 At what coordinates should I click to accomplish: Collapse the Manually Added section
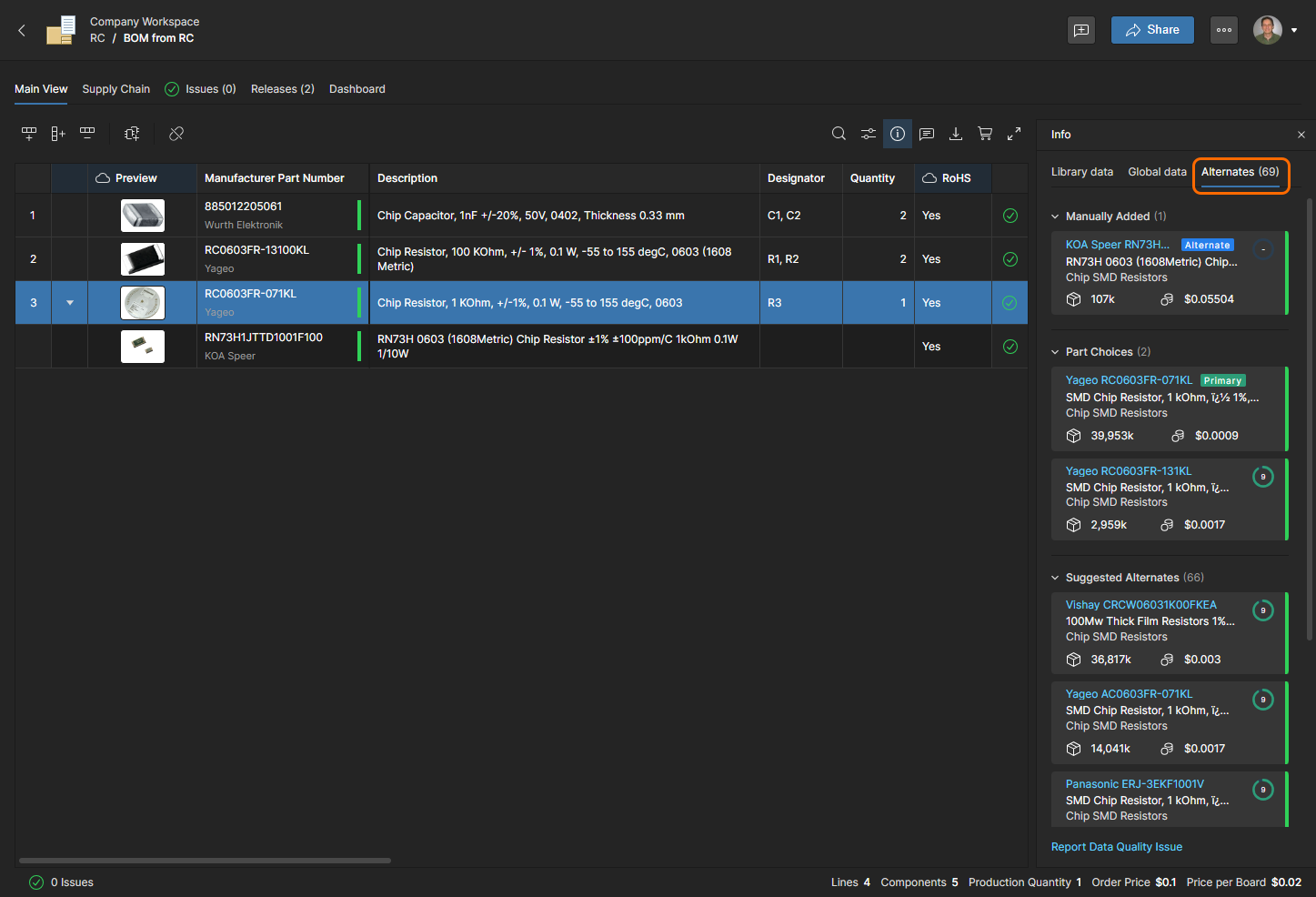point(1055,217)
